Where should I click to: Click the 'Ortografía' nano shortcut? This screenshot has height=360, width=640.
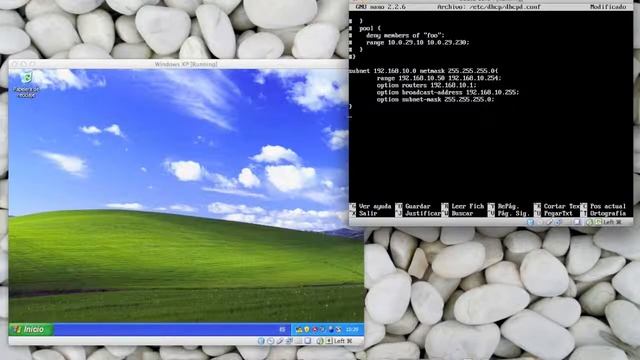(x=608, y=213)
